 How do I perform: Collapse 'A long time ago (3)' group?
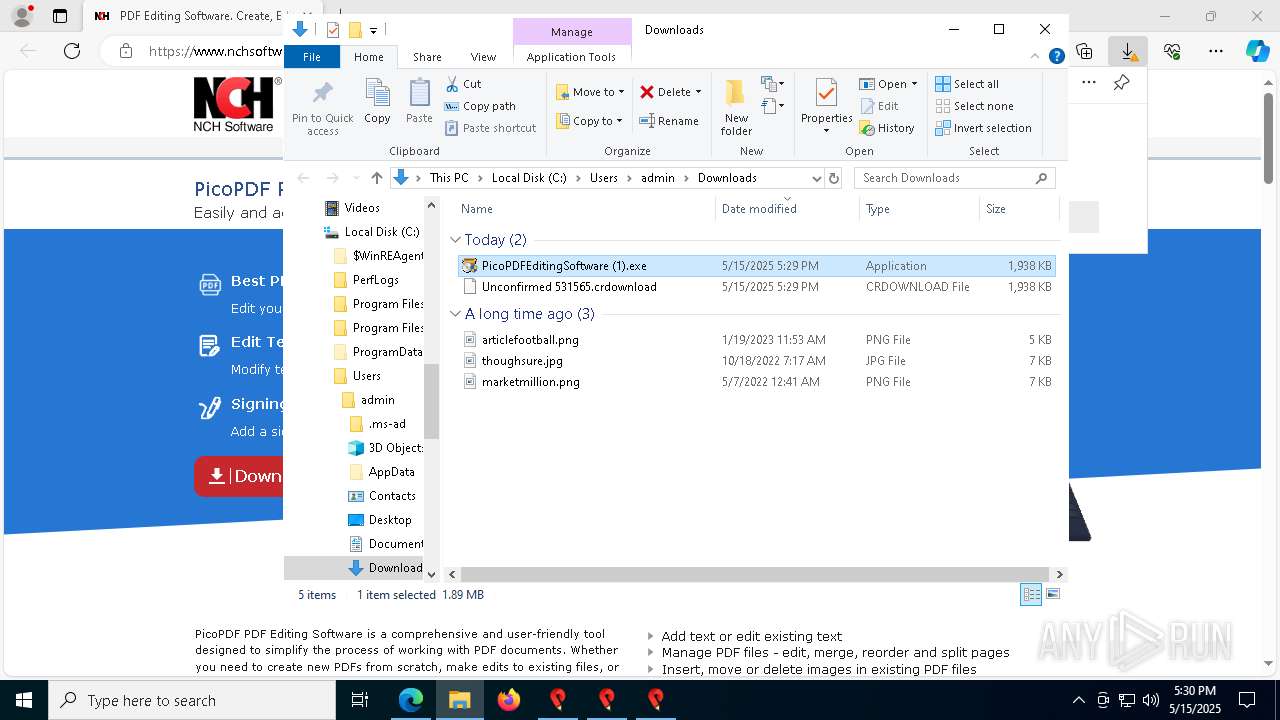[x=455, y=314]
